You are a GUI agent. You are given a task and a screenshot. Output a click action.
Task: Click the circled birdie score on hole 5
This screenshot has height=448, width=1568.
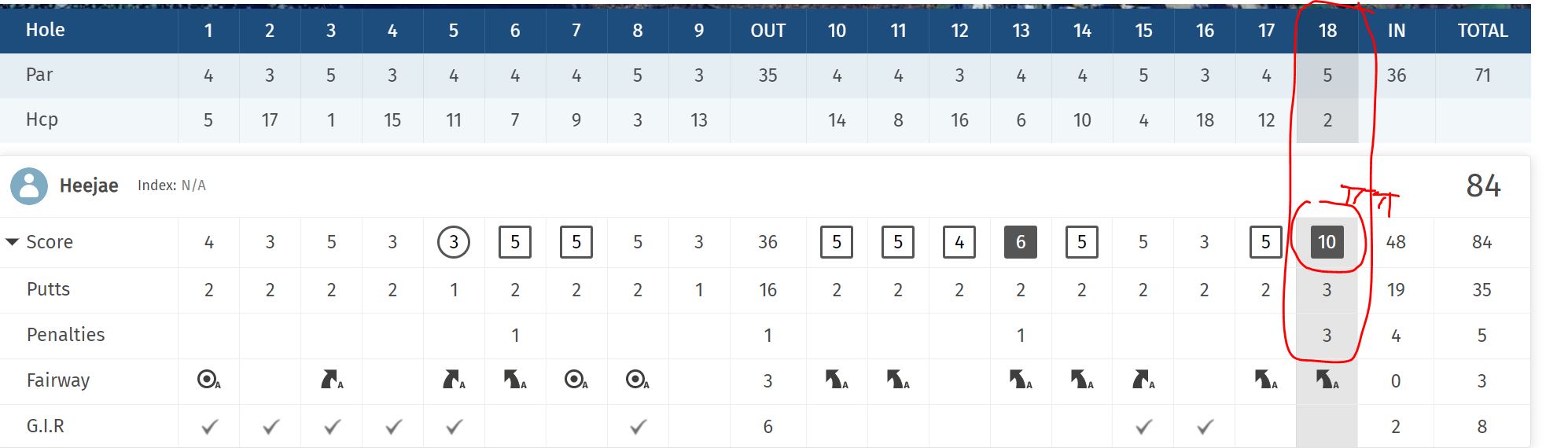[x=454, y=242]
